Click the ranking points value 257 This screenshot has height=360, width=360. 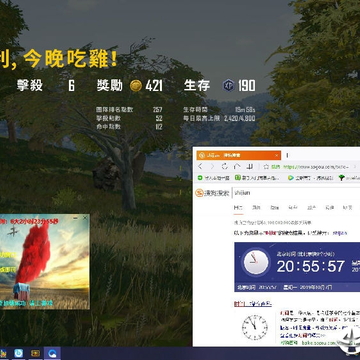(x=158, y=110)
